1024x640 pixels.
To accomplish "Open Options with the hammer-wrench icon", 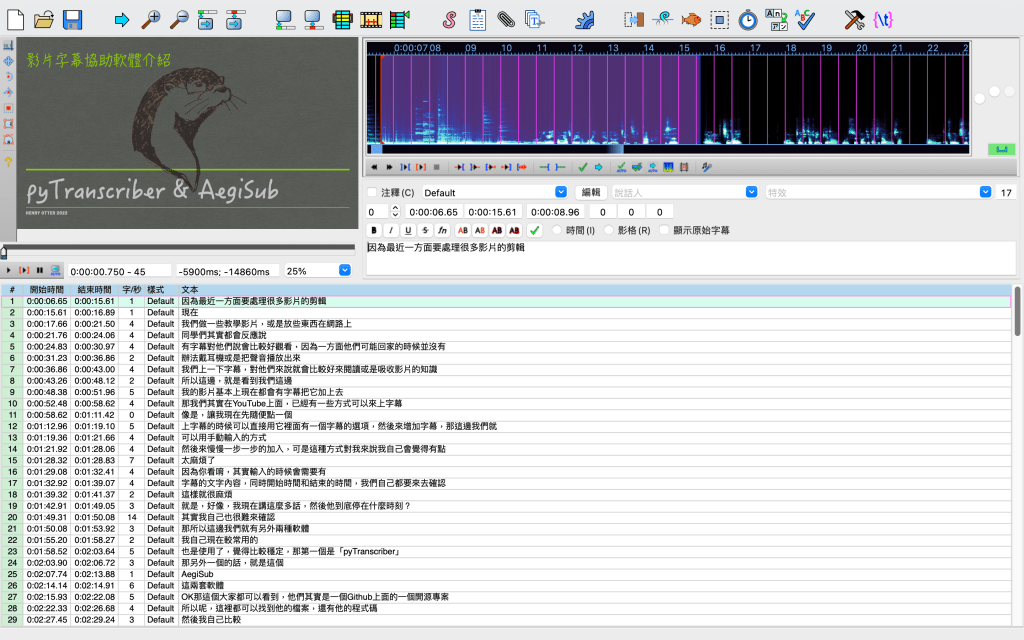I will click(x=854, y=19).
